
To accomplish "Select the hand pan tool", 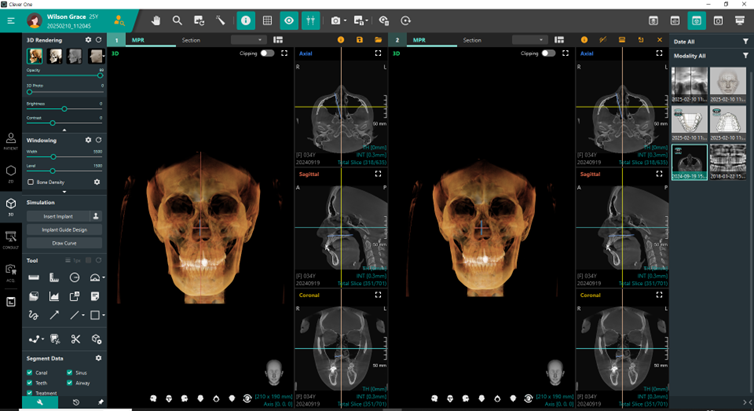I will [155, 20].
